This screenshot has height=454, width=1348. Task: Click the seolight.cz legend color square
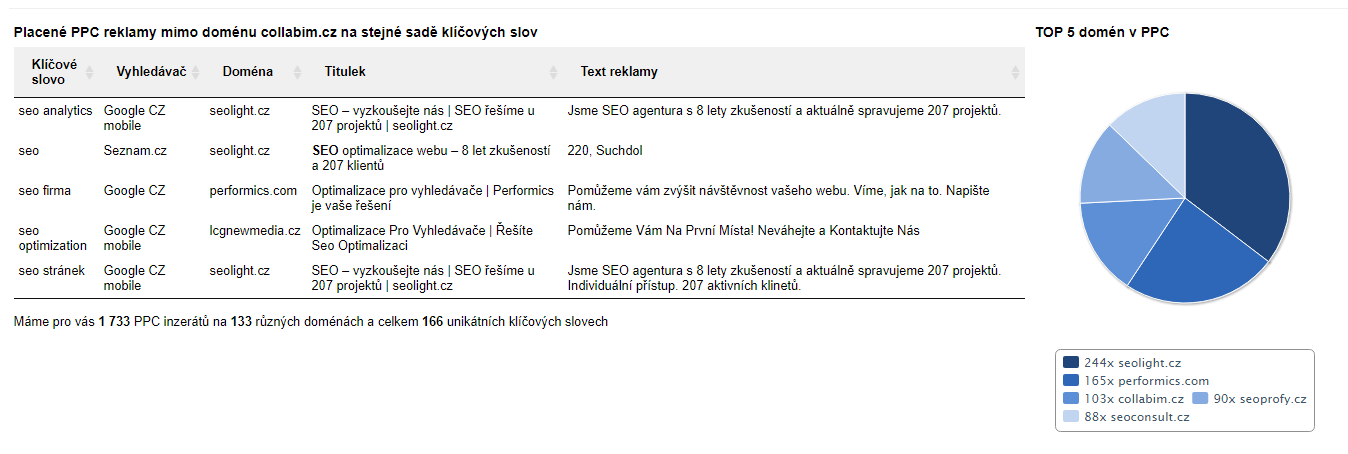pyautogui.click(x=1071, y=363)
